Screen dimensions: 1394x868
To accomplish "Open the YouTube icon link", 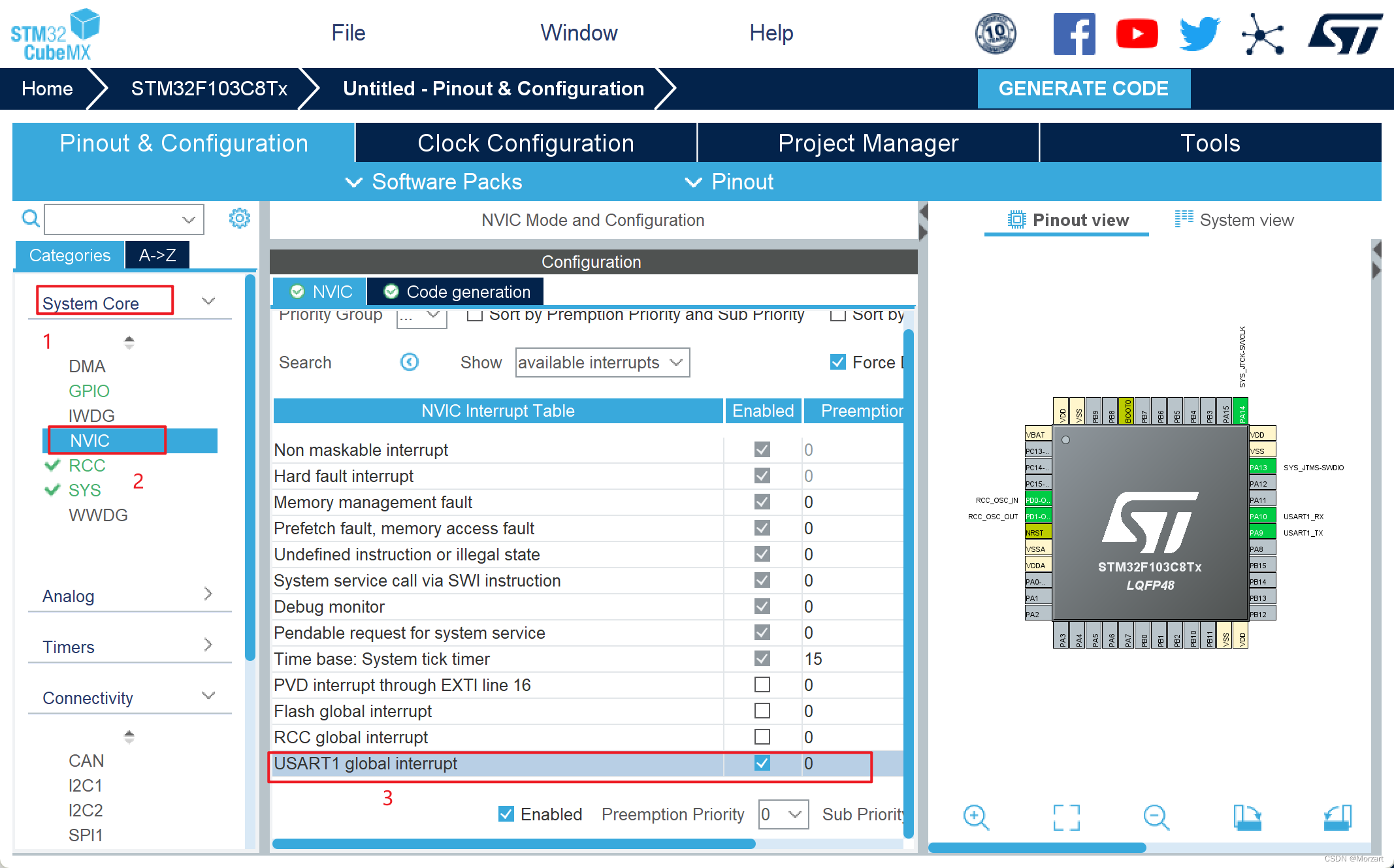I will 1137,34.
